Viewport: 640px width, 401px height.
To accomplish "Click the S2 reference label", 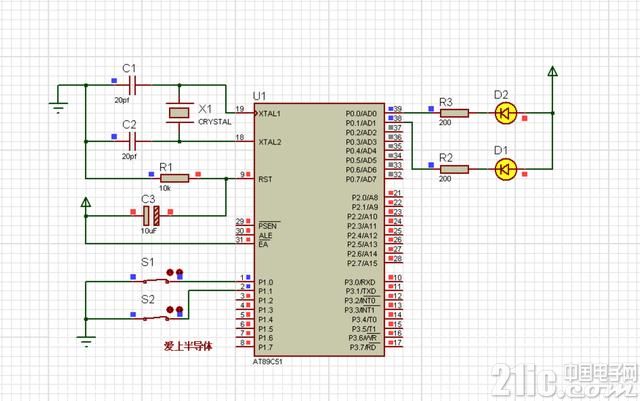I will (148, 300).
